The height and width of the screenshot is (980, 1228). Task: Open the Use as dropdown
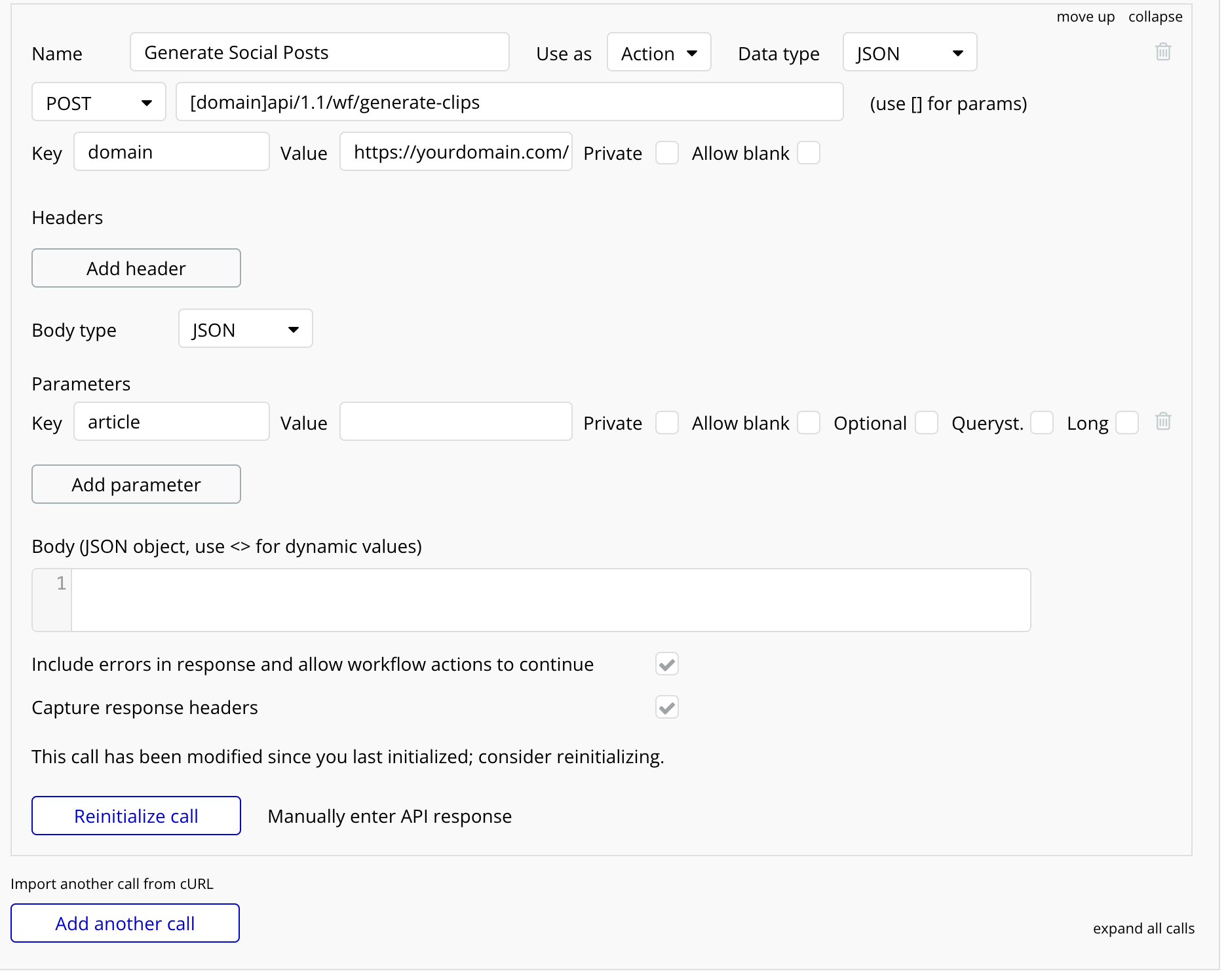[x=659, y=52]
